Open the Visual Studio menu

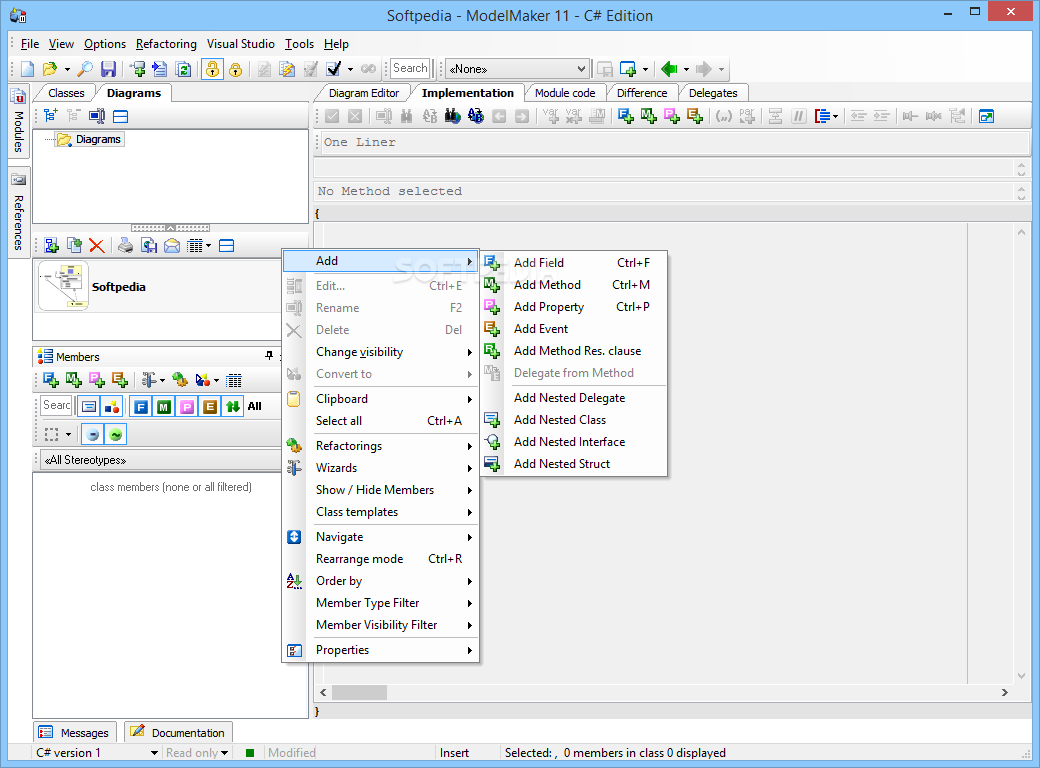tap(240, 44)
